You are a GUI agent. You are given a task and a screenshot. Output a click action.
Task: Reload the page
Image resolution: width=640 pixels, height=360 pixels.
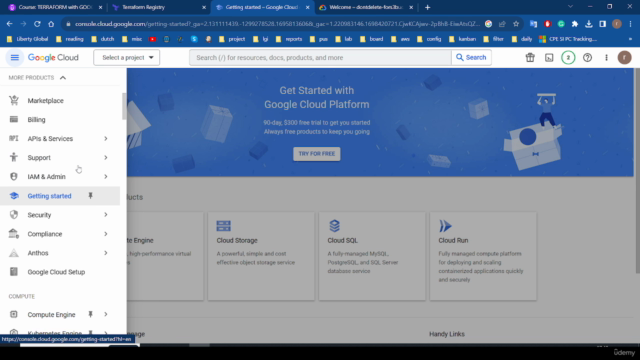click(37, 24)
